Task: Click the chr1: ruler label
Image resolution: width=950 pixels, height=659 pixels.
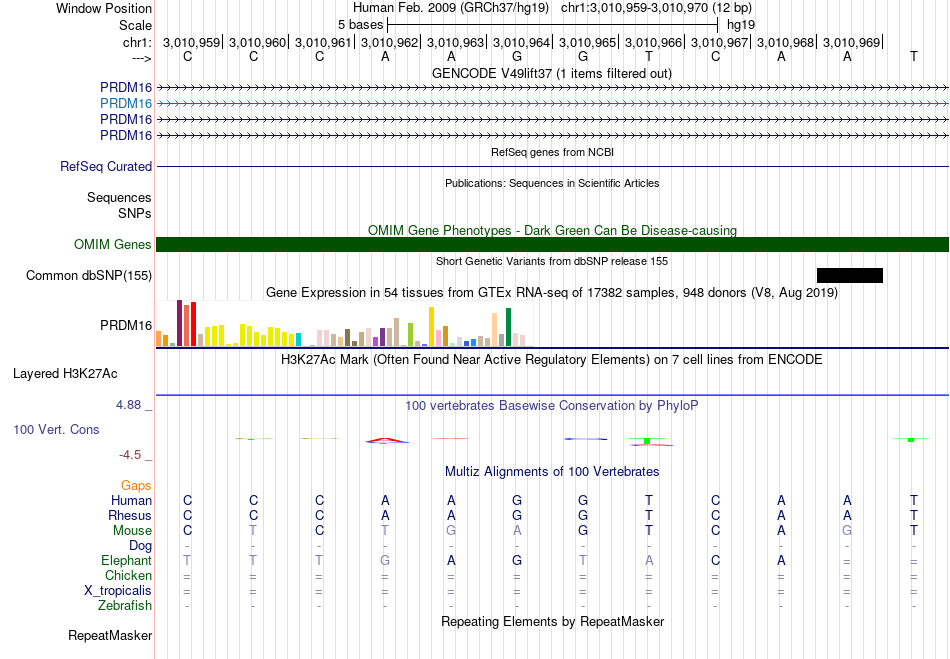Action: [x=137, y=42]
